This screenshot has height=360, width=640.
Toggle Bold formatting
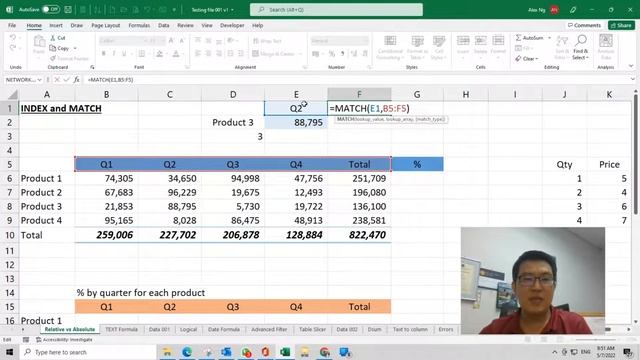pyautogui.click(x=104, y=53)
